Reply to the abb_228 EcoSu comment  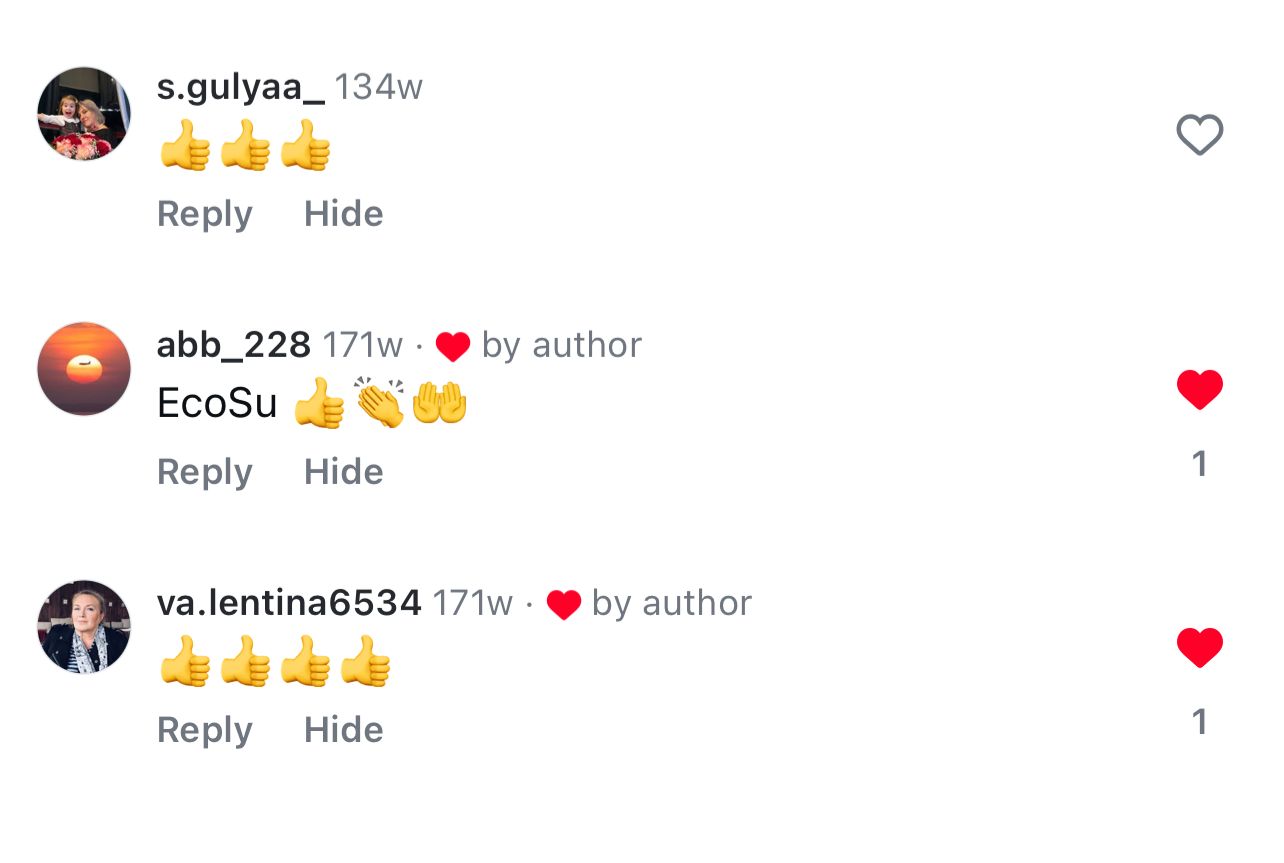[x=204, y=472]
